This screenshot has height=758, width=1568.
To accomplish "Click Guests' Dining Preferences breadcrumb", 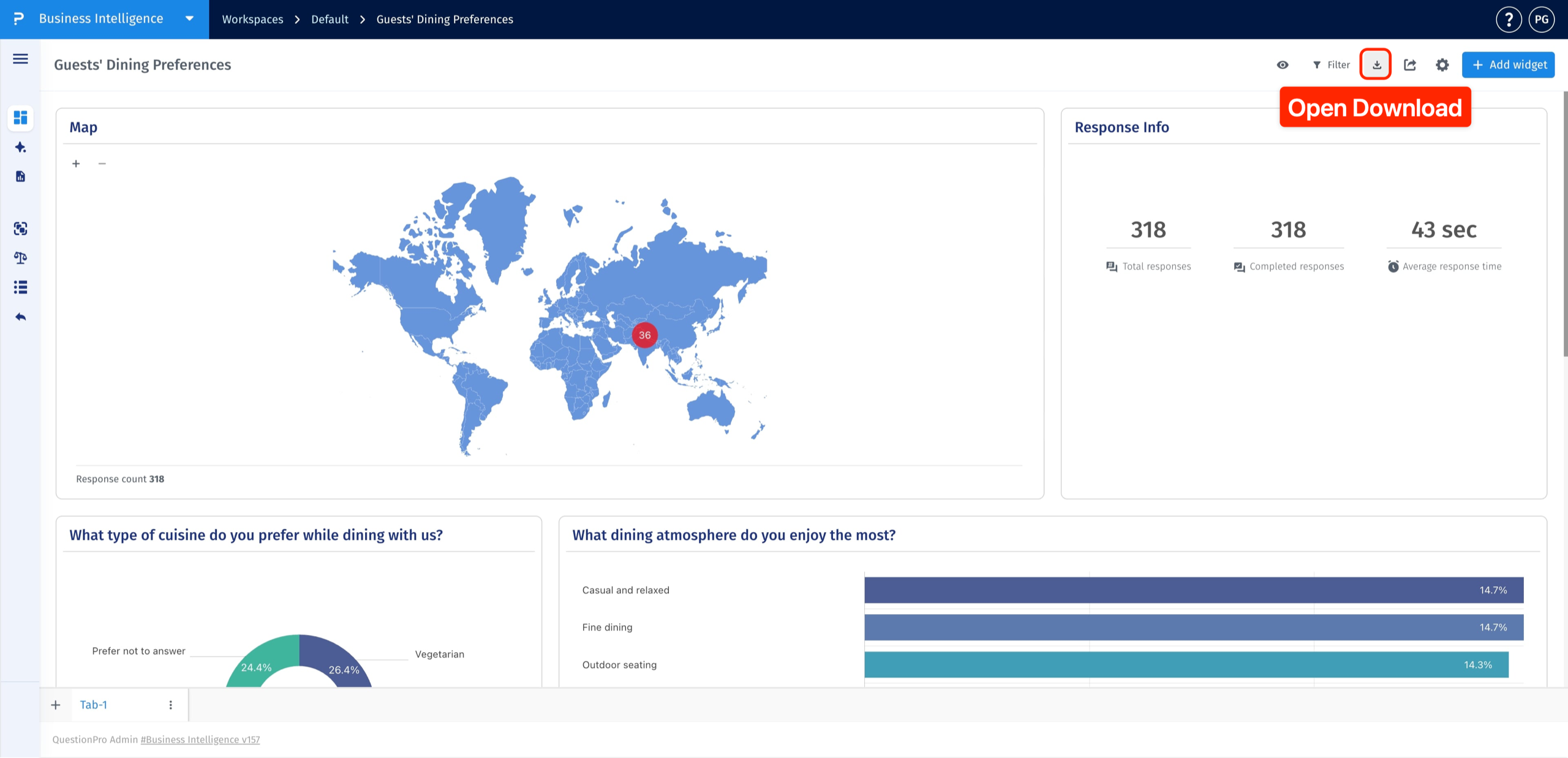I will click(445, 20).
